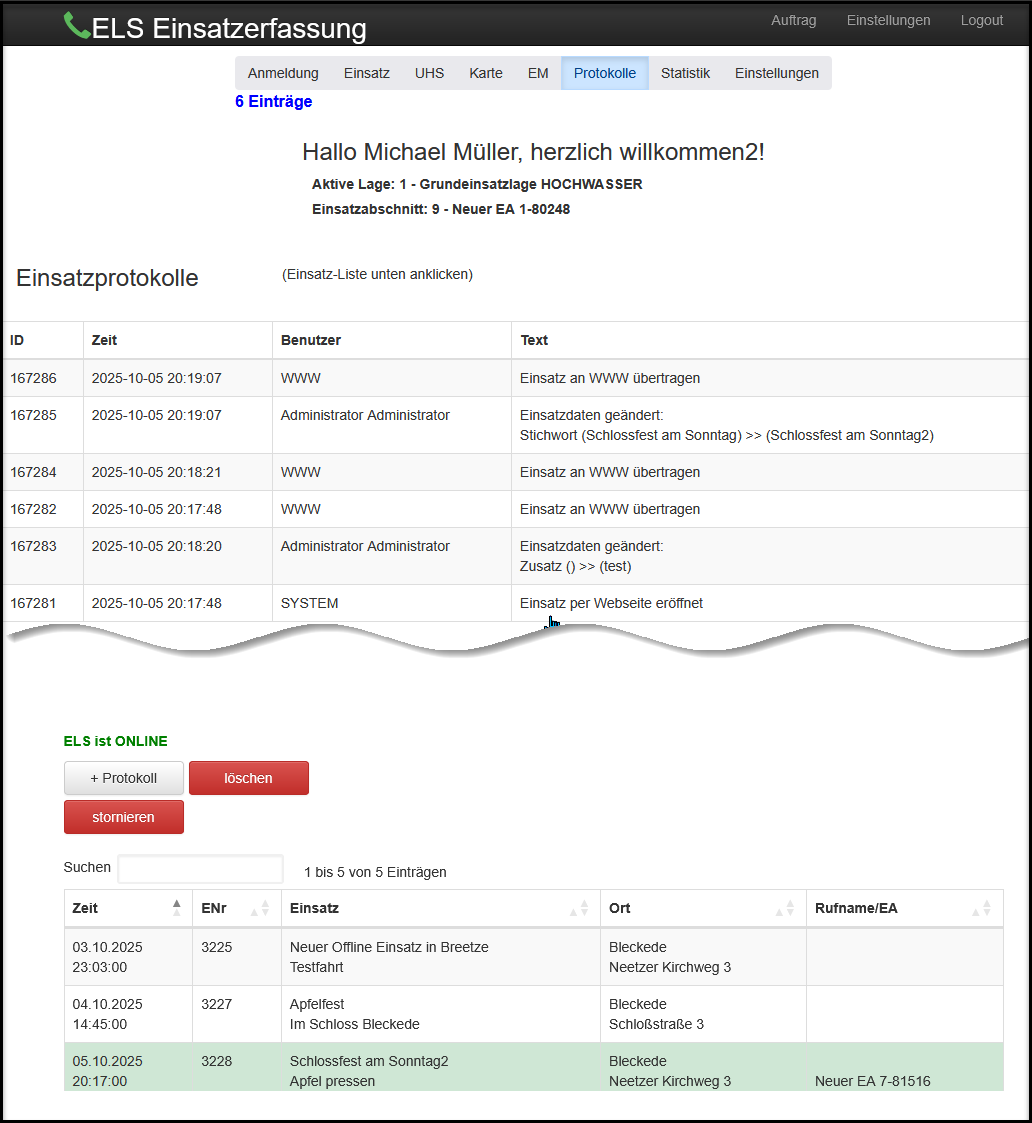The image size is (1032, 1123).
Task: Focus the Suchen search field
Action: click(x=200, y=870)
